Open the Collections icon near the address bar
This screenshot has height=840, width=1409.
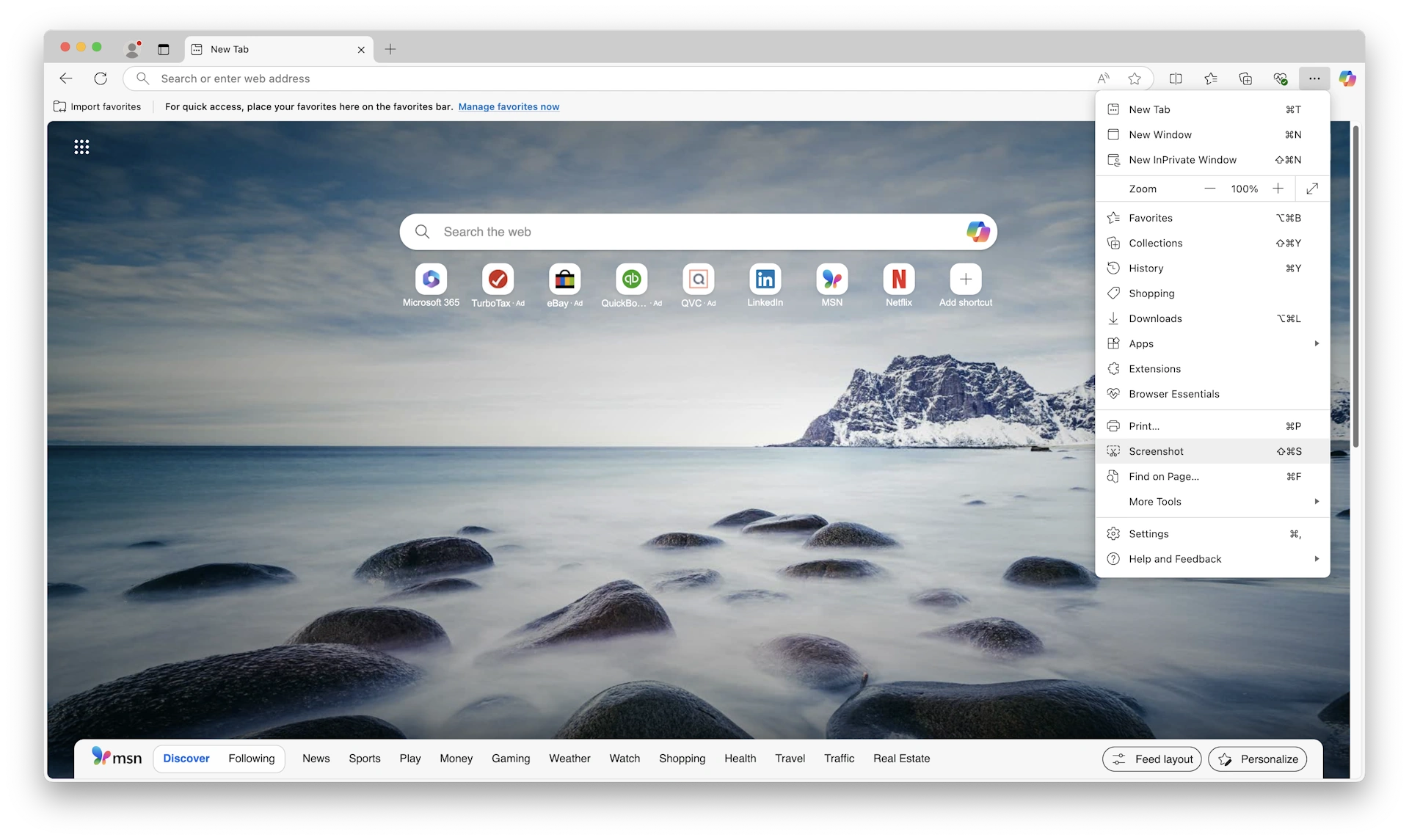pos(1245,78)
